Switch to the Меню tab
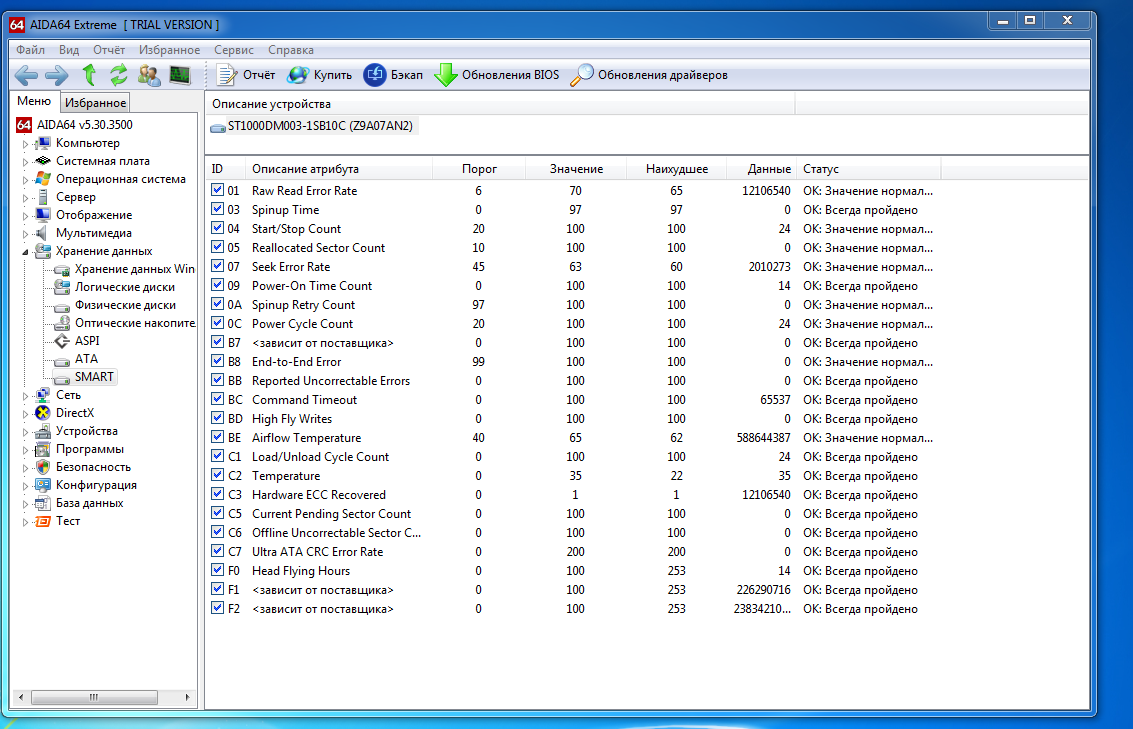This screenshot has width=1133, height=729. point(34,101)
